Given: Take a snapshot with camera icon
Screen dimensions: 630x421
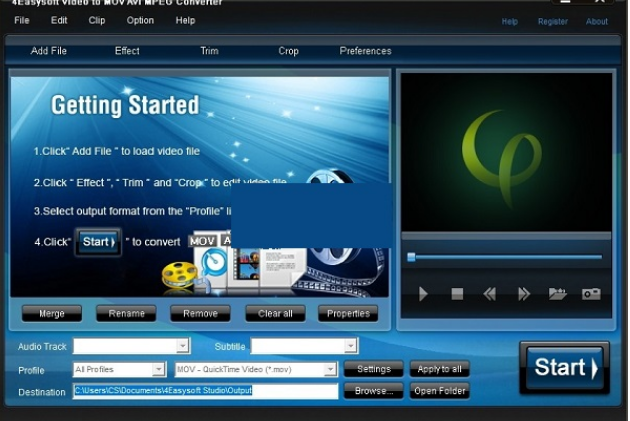Looking at the screenshot, I should [591, 294].
